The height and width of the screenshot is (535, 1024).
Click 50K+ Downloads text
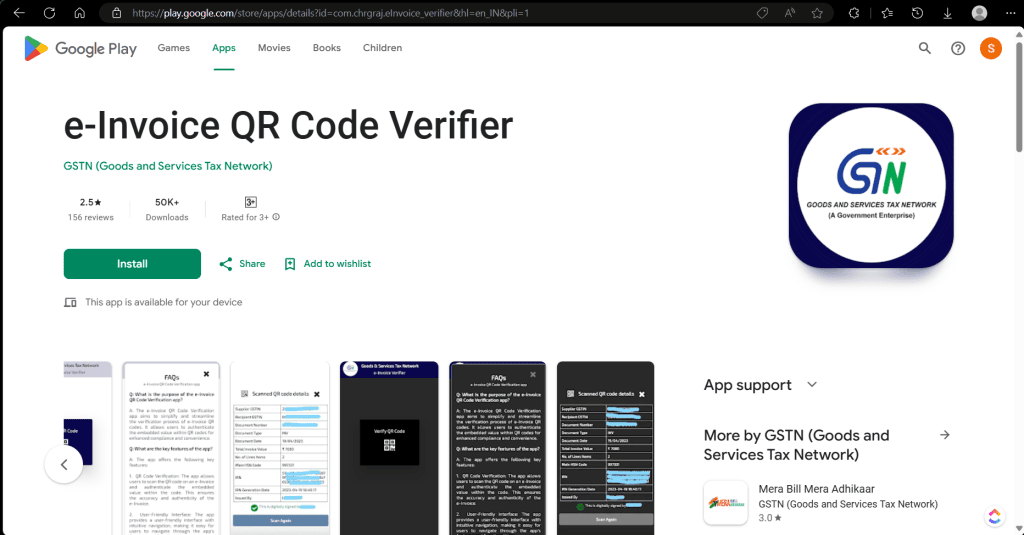[x=167, y=209]
